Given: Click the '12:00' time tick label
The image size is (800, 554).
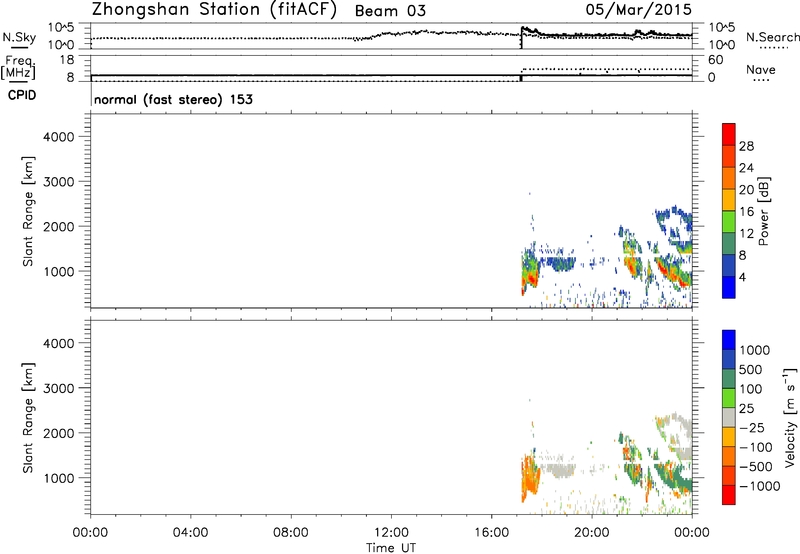Looking at the screenshot, I should click(391, 533).
